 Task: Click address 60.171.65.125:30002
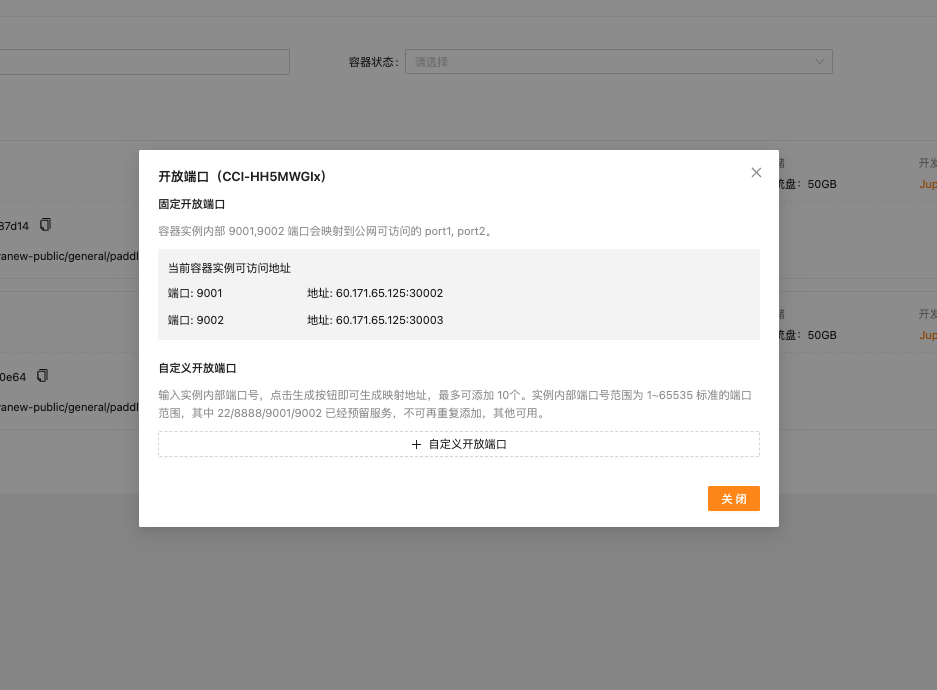[x=389, y=294]
